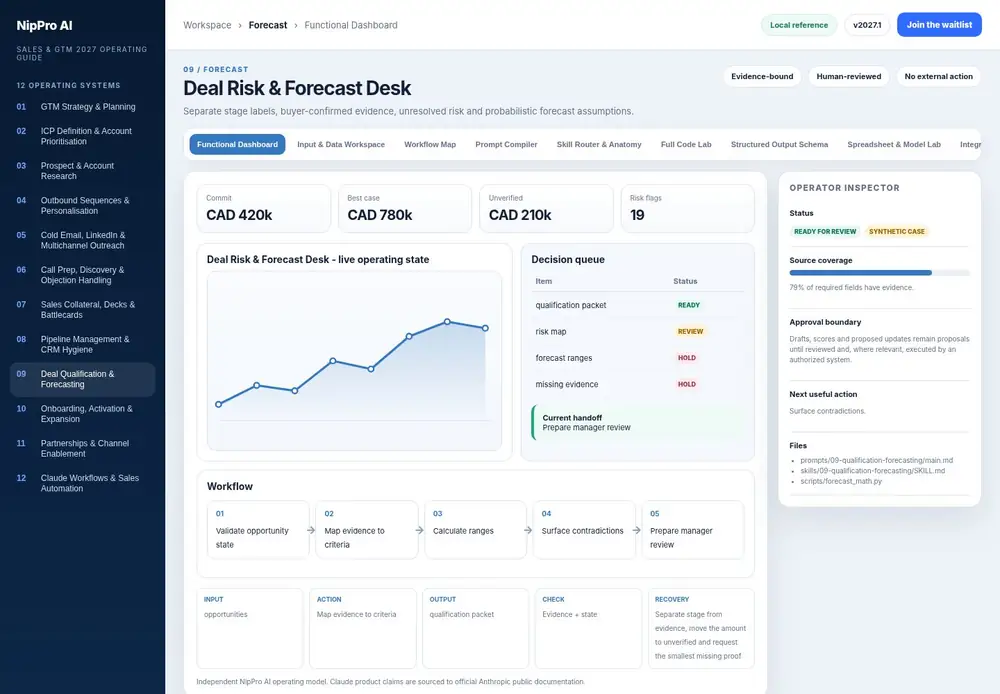This screenshot has height=694, width=1000.
Task: Click the Forecast breadcrumb
Action: tap(268, 25)
